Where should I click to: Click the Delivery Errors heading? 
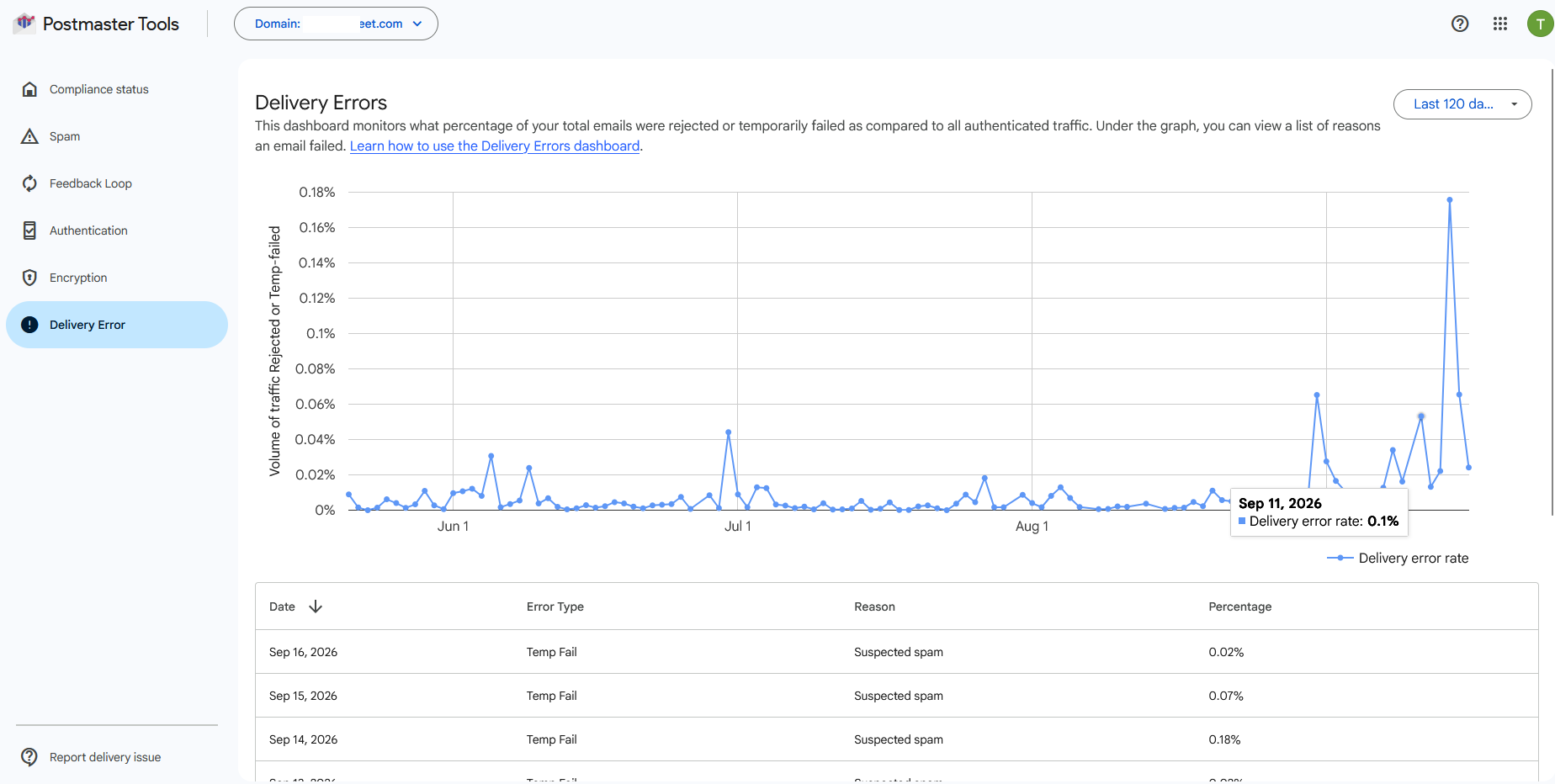pyautogui.click(x=321, y=103)
